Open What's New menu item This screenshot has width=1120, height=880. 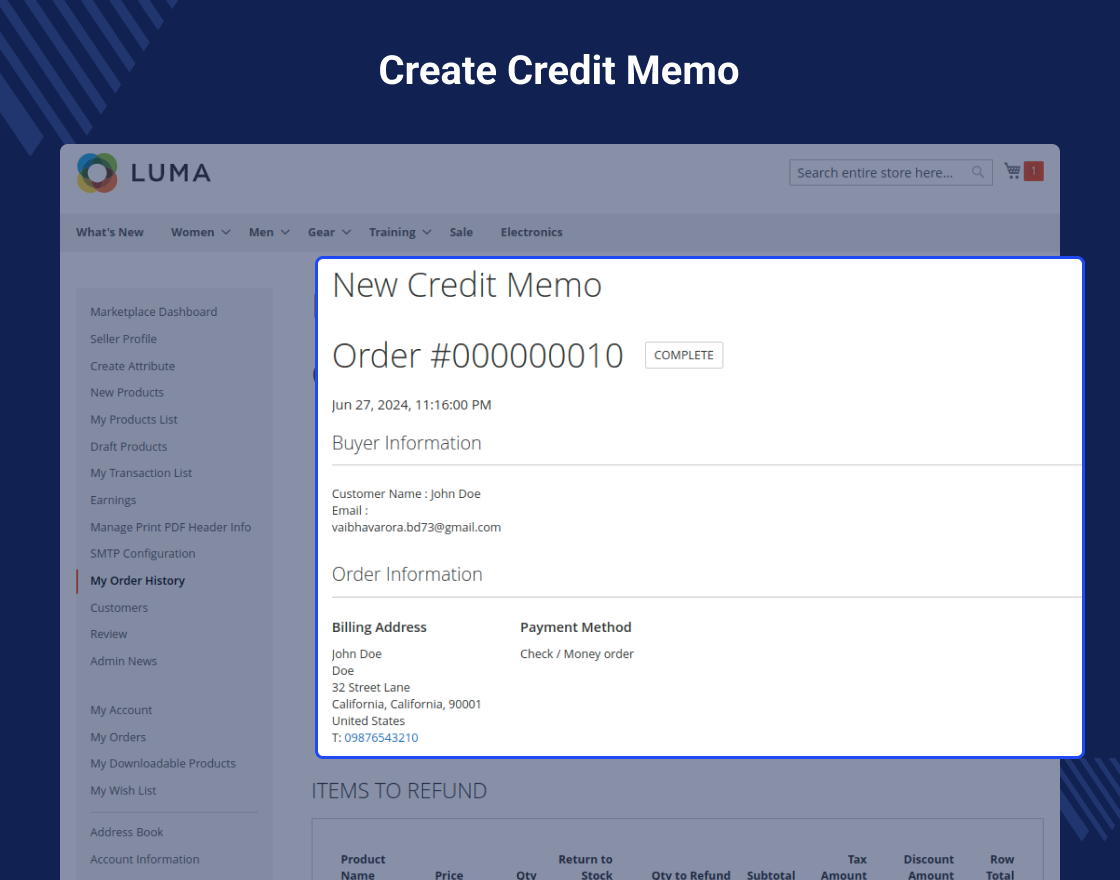tap(109, 232)
